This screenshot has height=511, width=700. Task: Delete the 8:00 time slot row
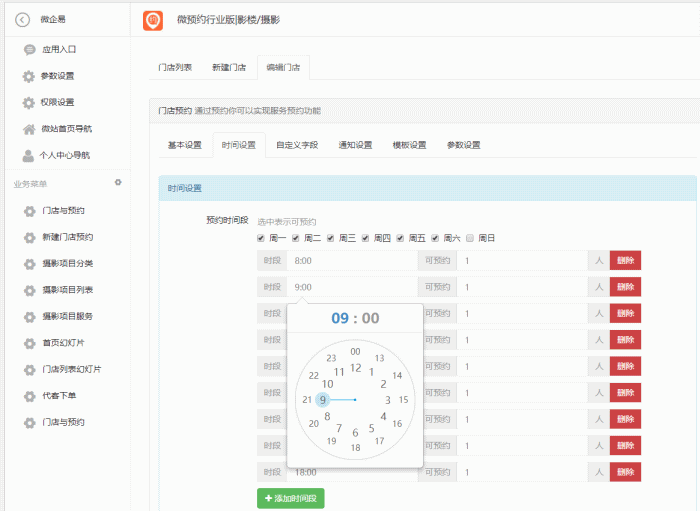625,260
